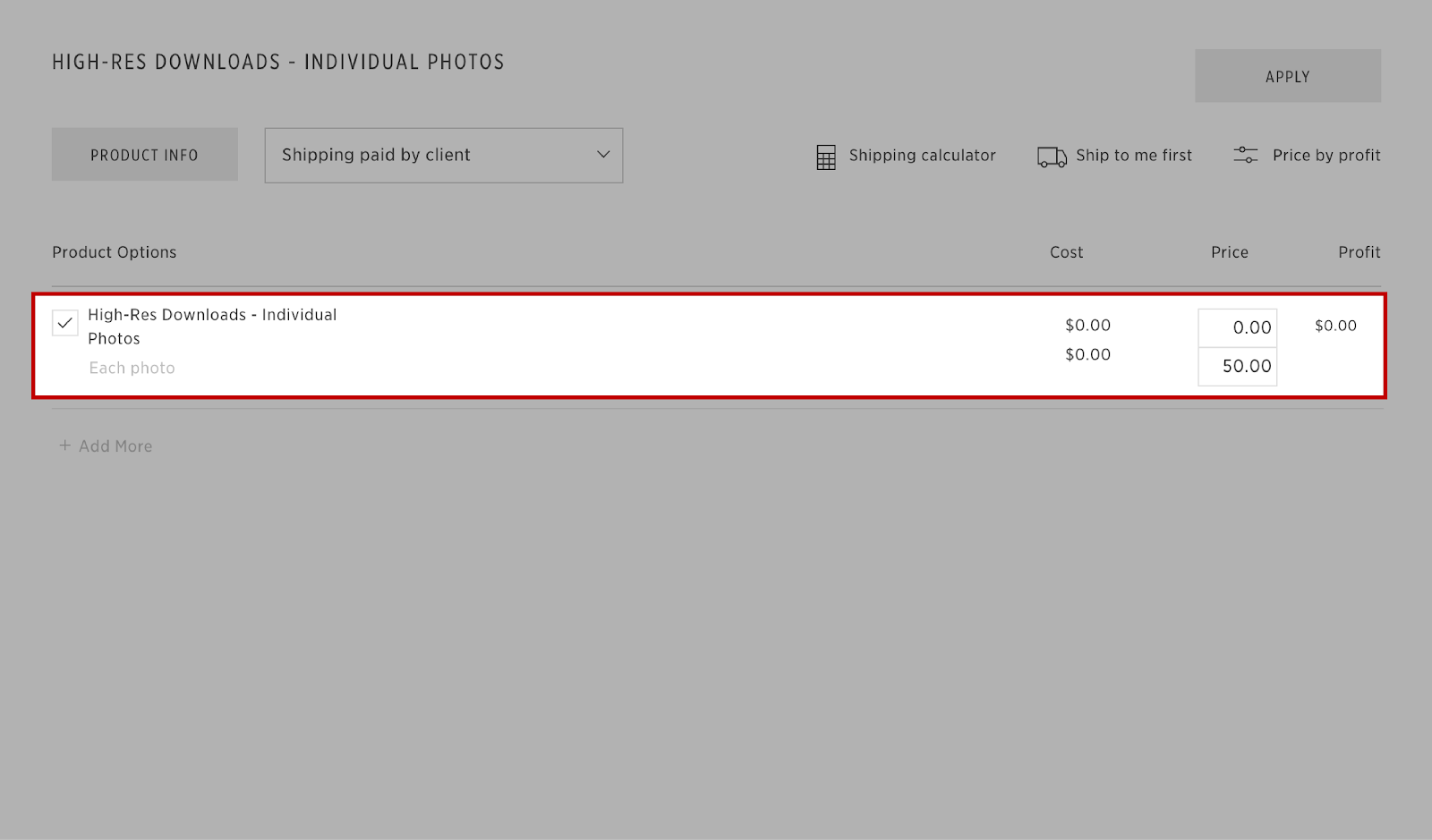This screenshot has height=840, width=1432.
Task: Focus the price field showing 50.00
Action: [x=1237, y=367]
